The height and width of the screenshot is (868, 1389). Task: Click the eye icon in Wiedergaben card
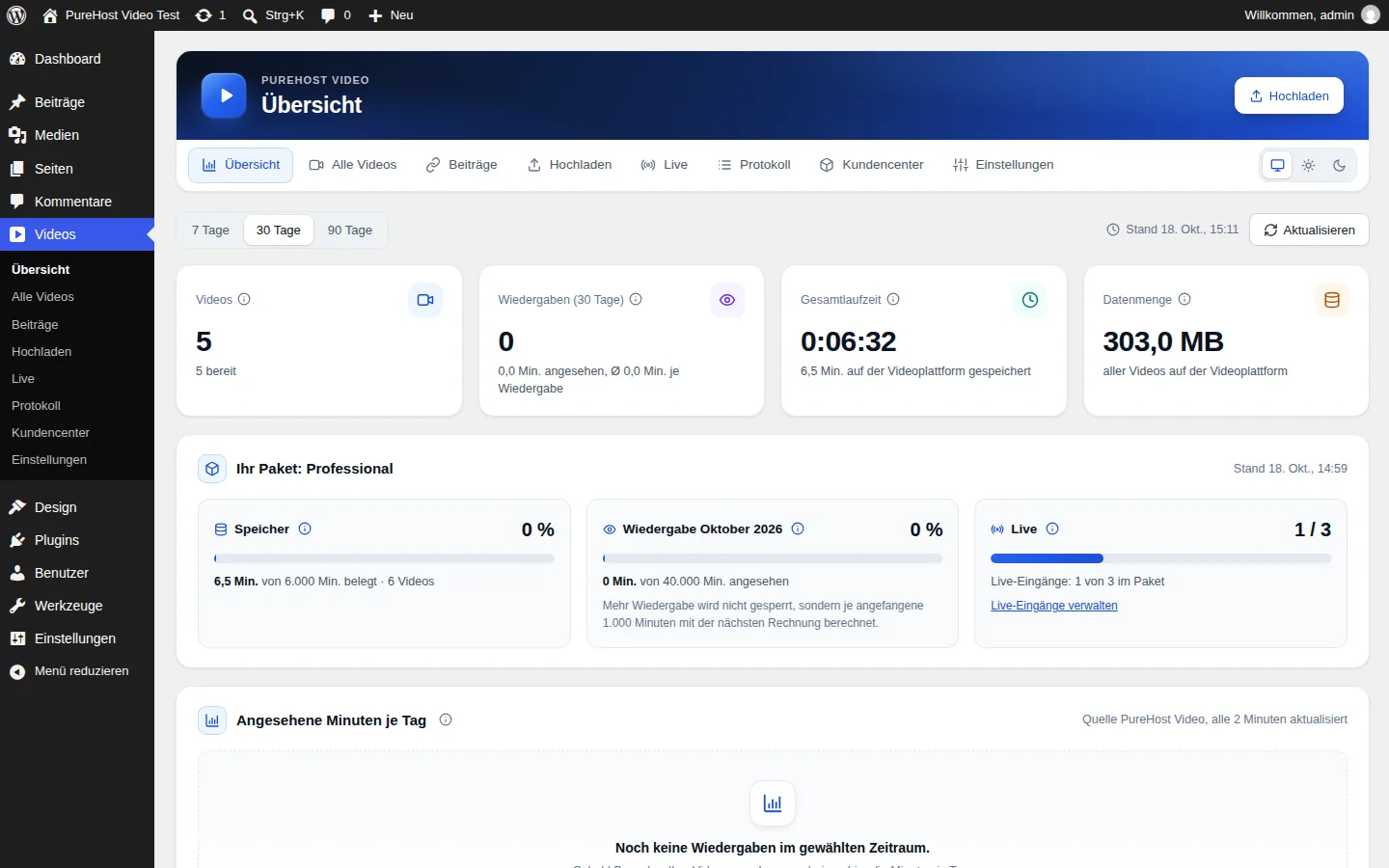[727, 300]
